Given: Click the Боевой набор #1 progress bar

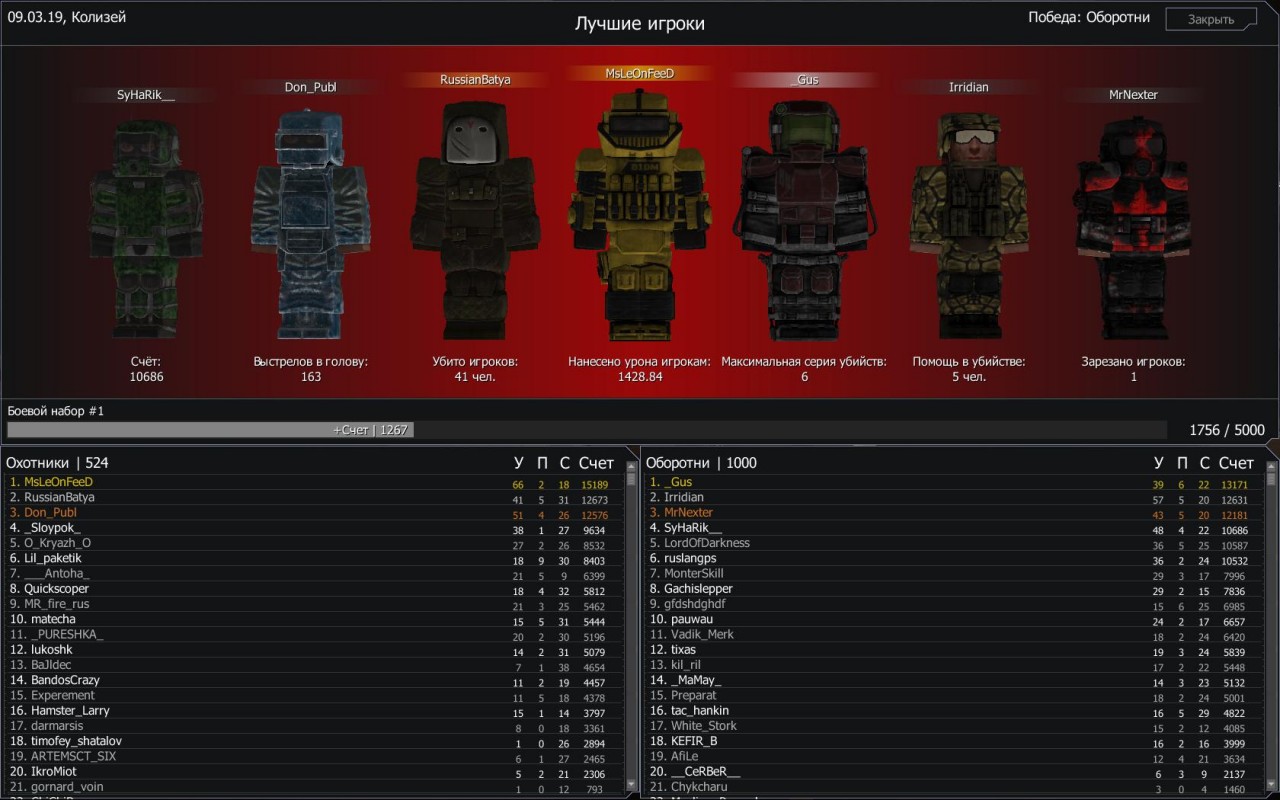Looking at the screenshot, I should tap(586, 430).
